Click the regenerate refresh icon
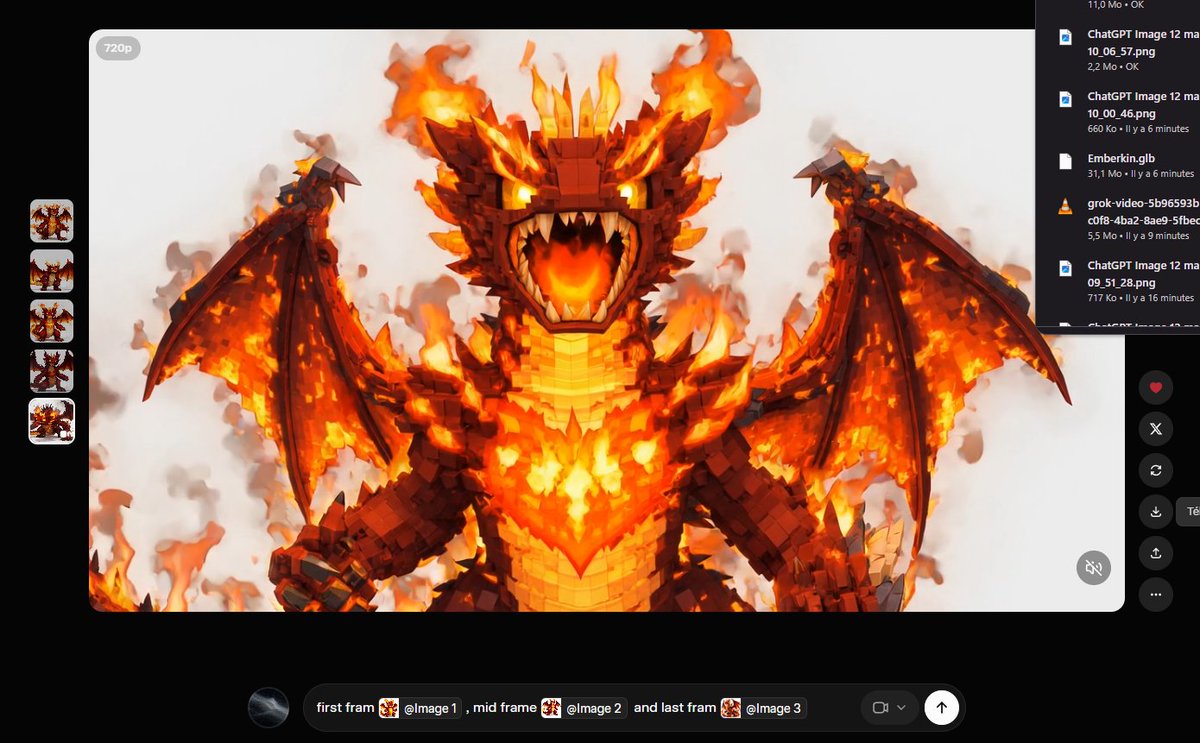 (x=1156, y=470)
